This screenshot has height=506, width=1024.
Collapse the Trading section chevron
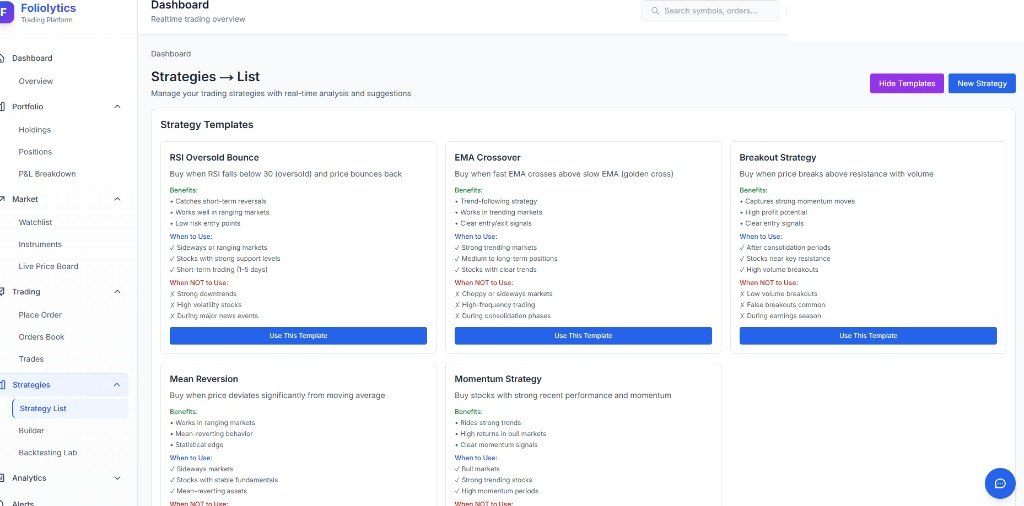118,292
